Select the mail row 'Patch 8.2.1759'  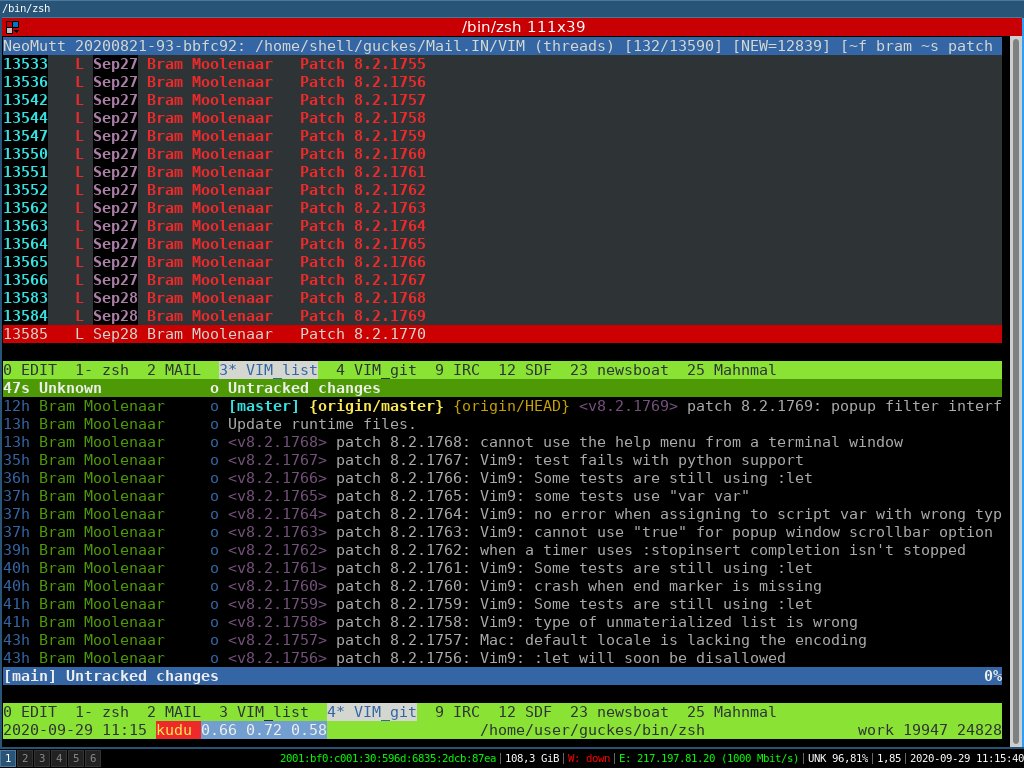pos(502,136)
